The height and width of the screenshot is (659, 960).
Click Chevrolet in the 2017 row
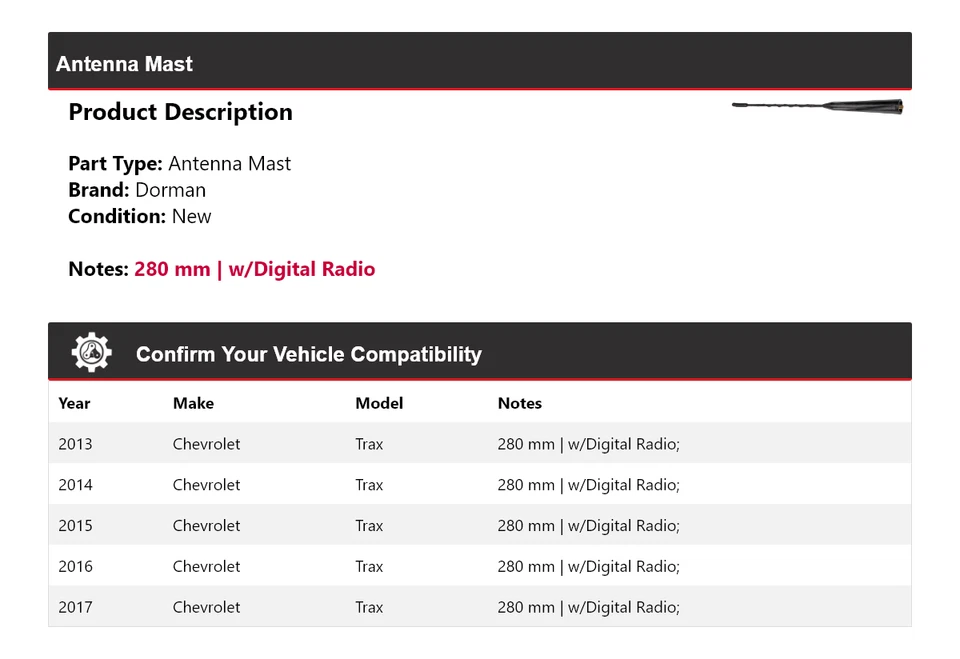coord(206,608)
